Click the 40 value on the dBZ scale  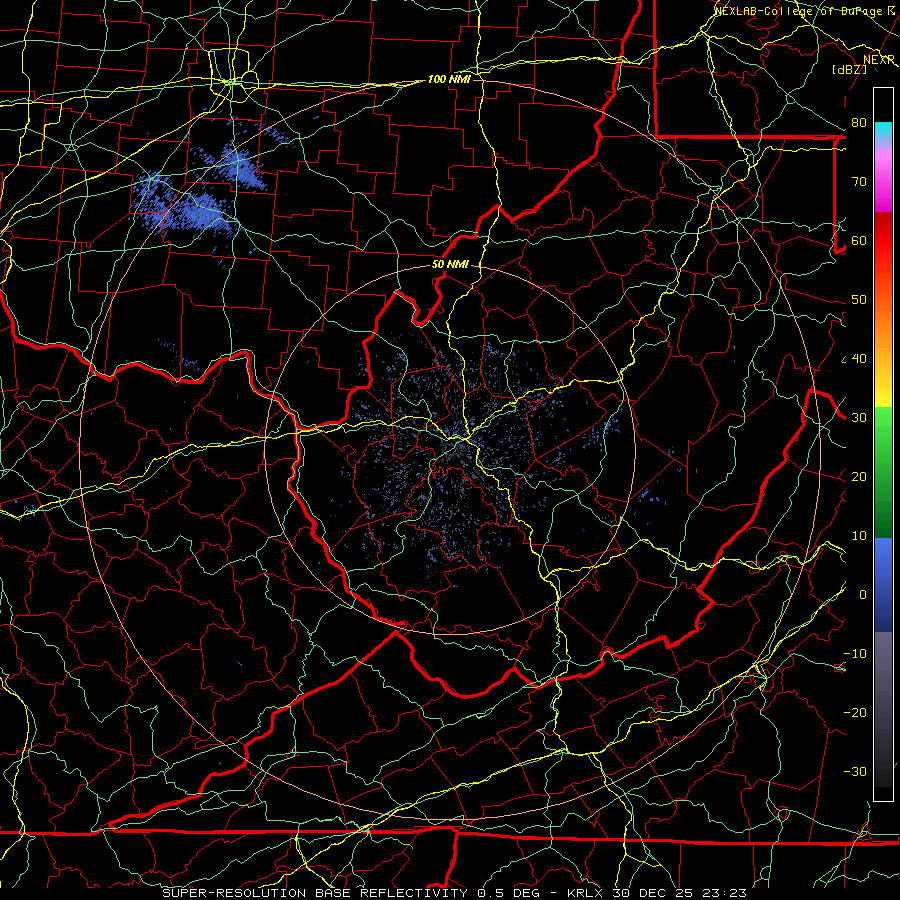coord(859,359)
